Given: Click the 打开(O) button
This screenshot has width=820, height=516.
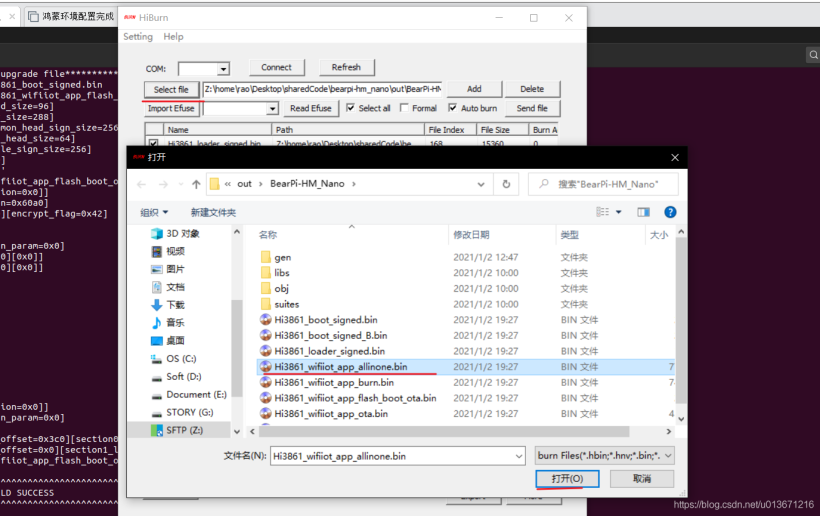Looking at the screenshot, I should [567, 479].
